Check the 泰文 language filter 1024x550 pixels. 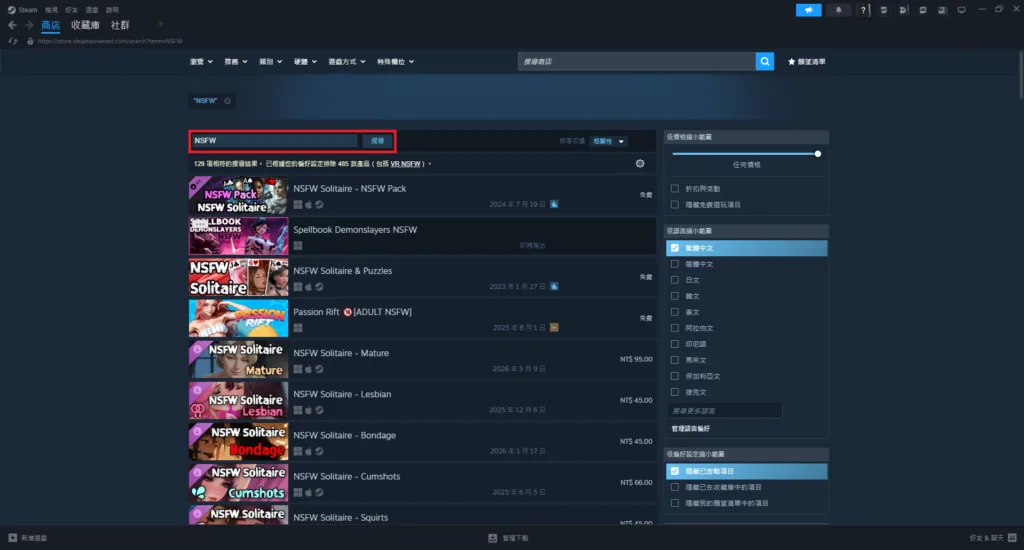675,312
